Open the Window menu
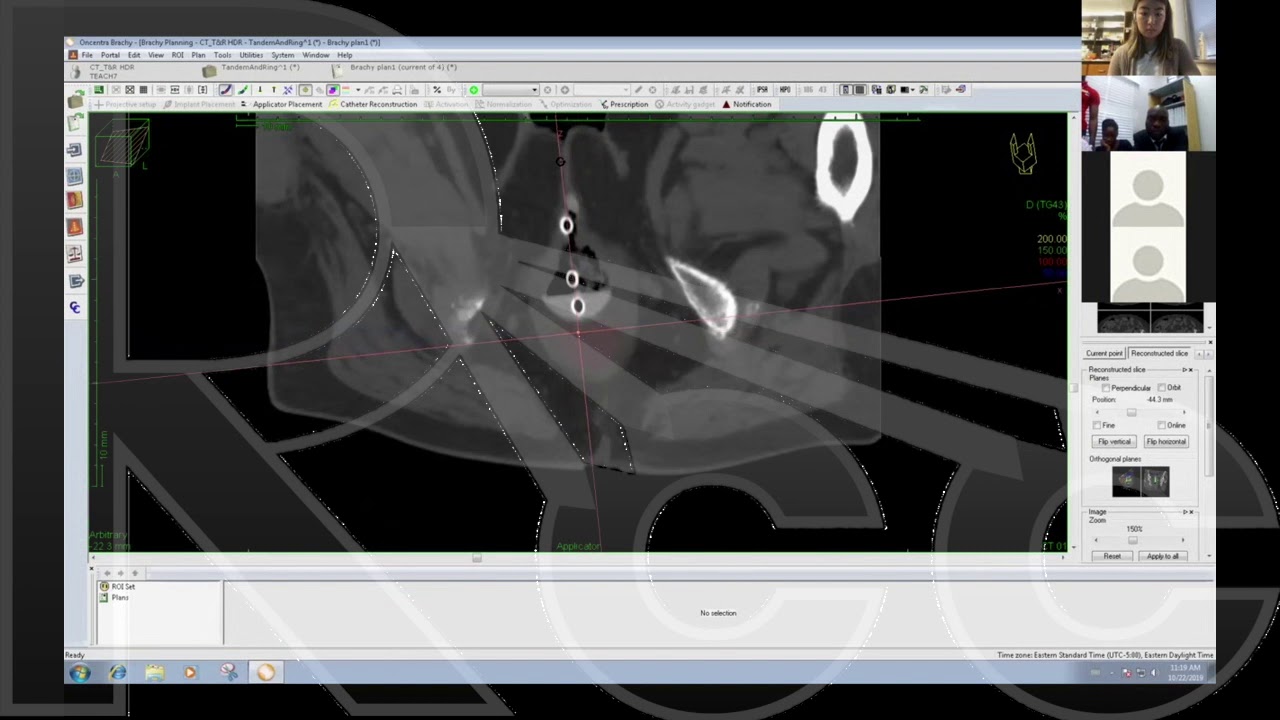The image size is (1280, 720). [316, 55]
